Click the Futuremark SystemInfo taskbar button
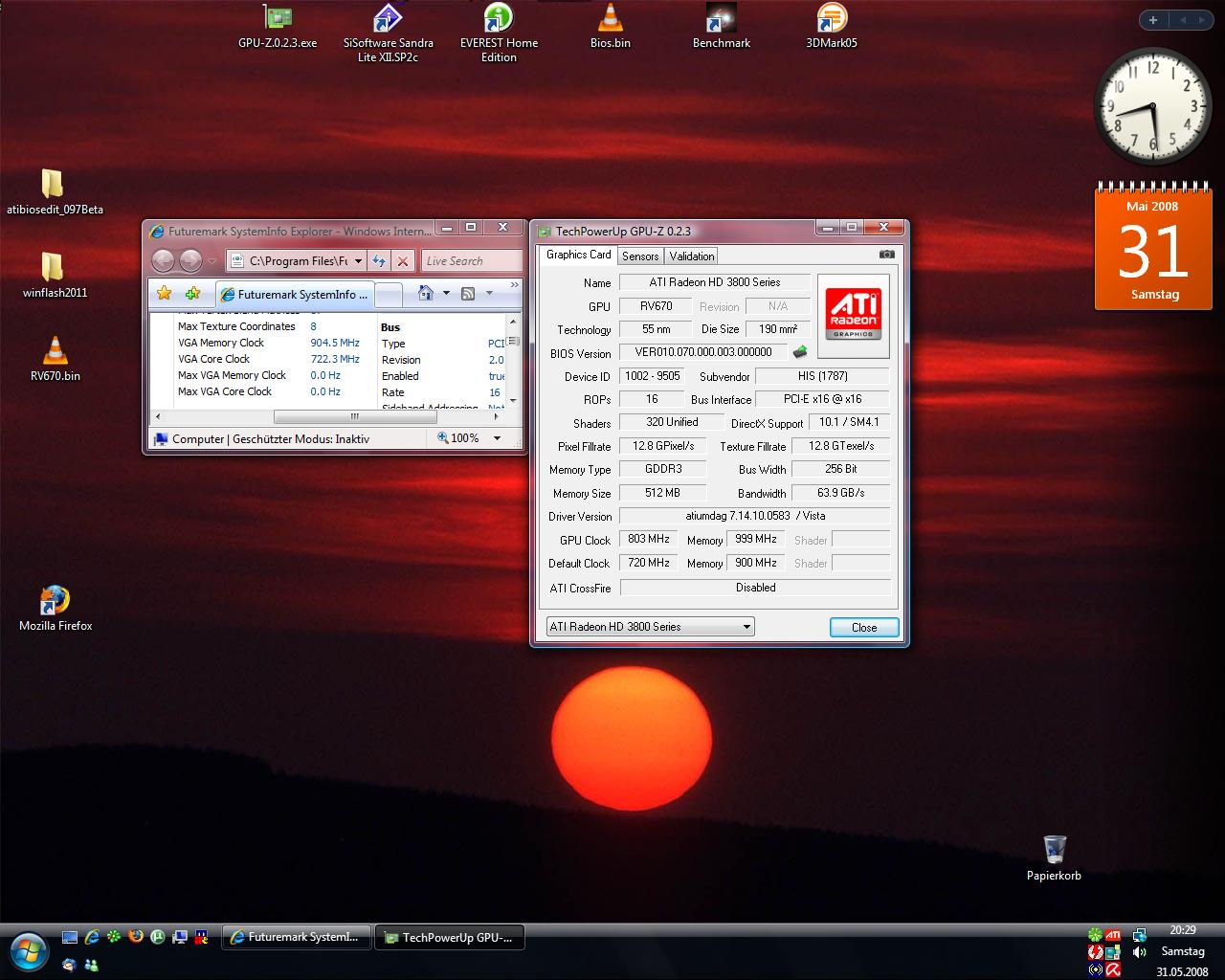 296,937
